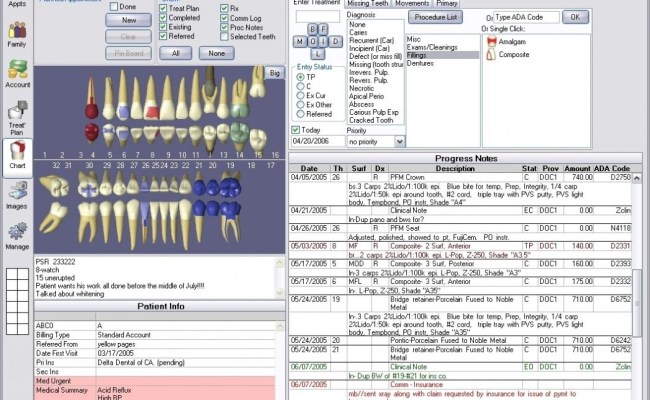This screenshot has width=650, height=400.
Task: Open the Procedure List
Action: pos(436,17)
